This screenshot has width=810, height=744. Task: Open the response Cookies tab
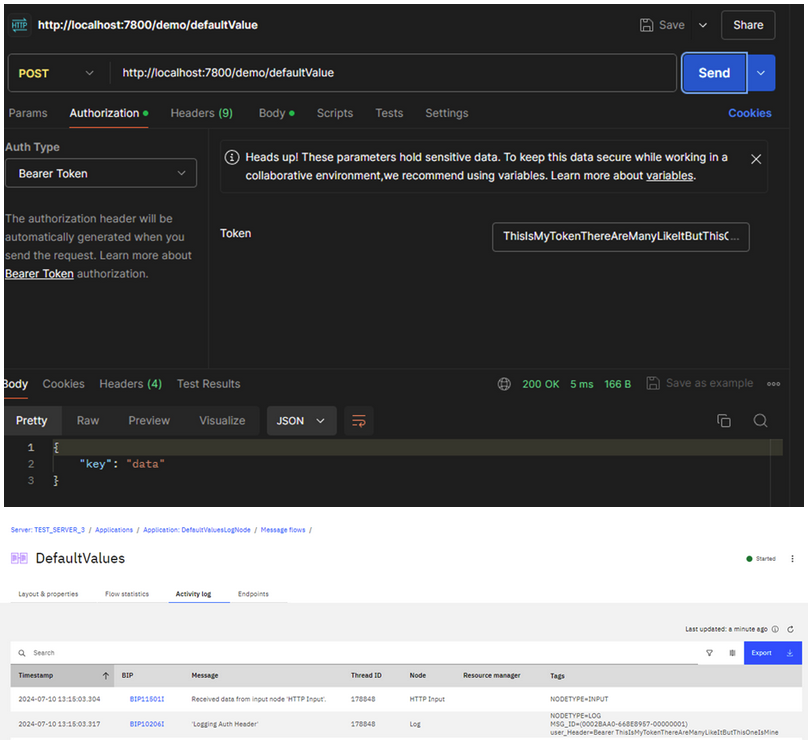pos(64,384)
